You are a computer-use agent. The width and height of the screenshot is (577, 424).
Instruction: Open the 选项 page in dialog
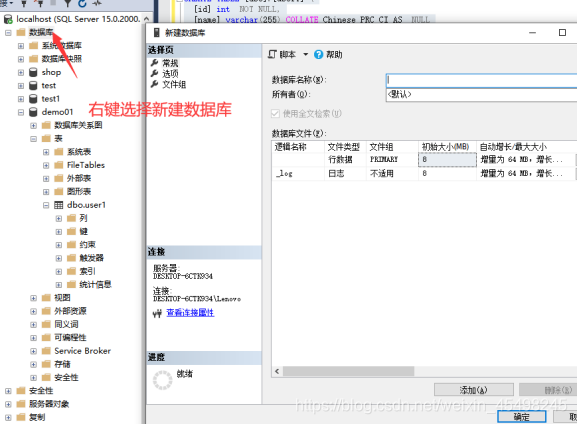coord(170,74)
